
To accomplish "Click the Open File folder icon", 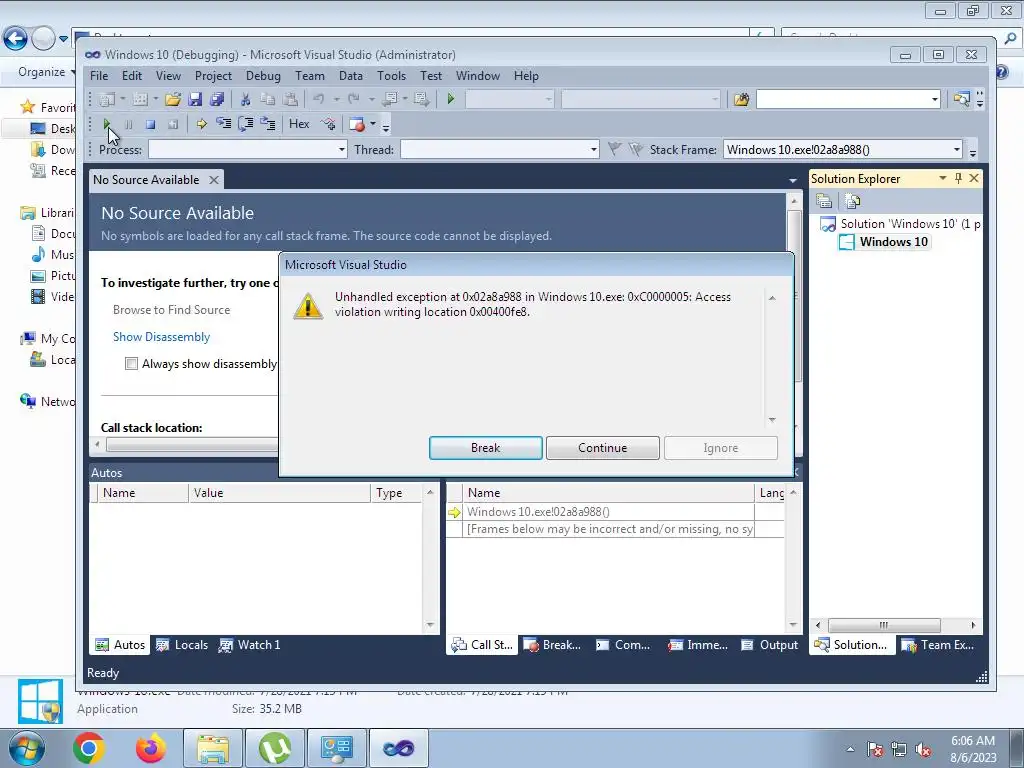I will click(173, 99).
